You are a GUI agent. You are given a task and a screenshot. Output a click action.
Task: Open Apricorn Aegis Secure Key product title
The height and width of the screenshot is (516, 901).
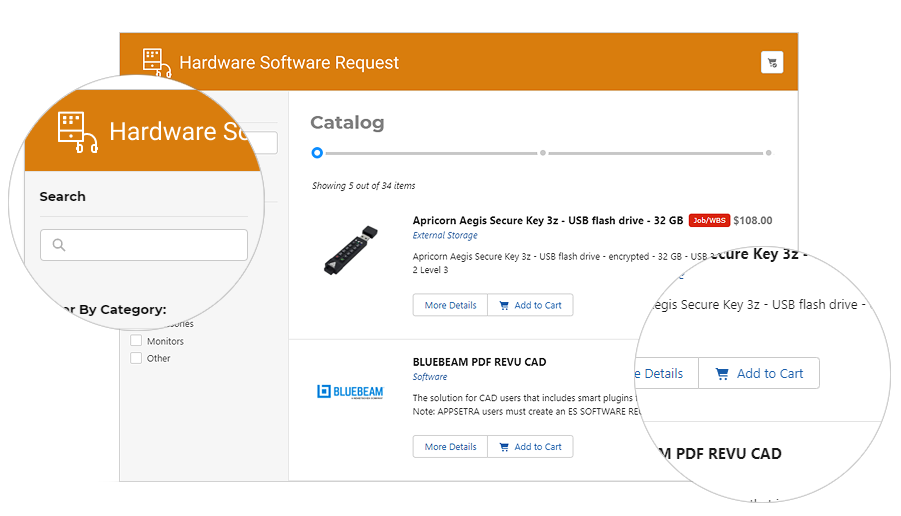(x=548, y=221)
